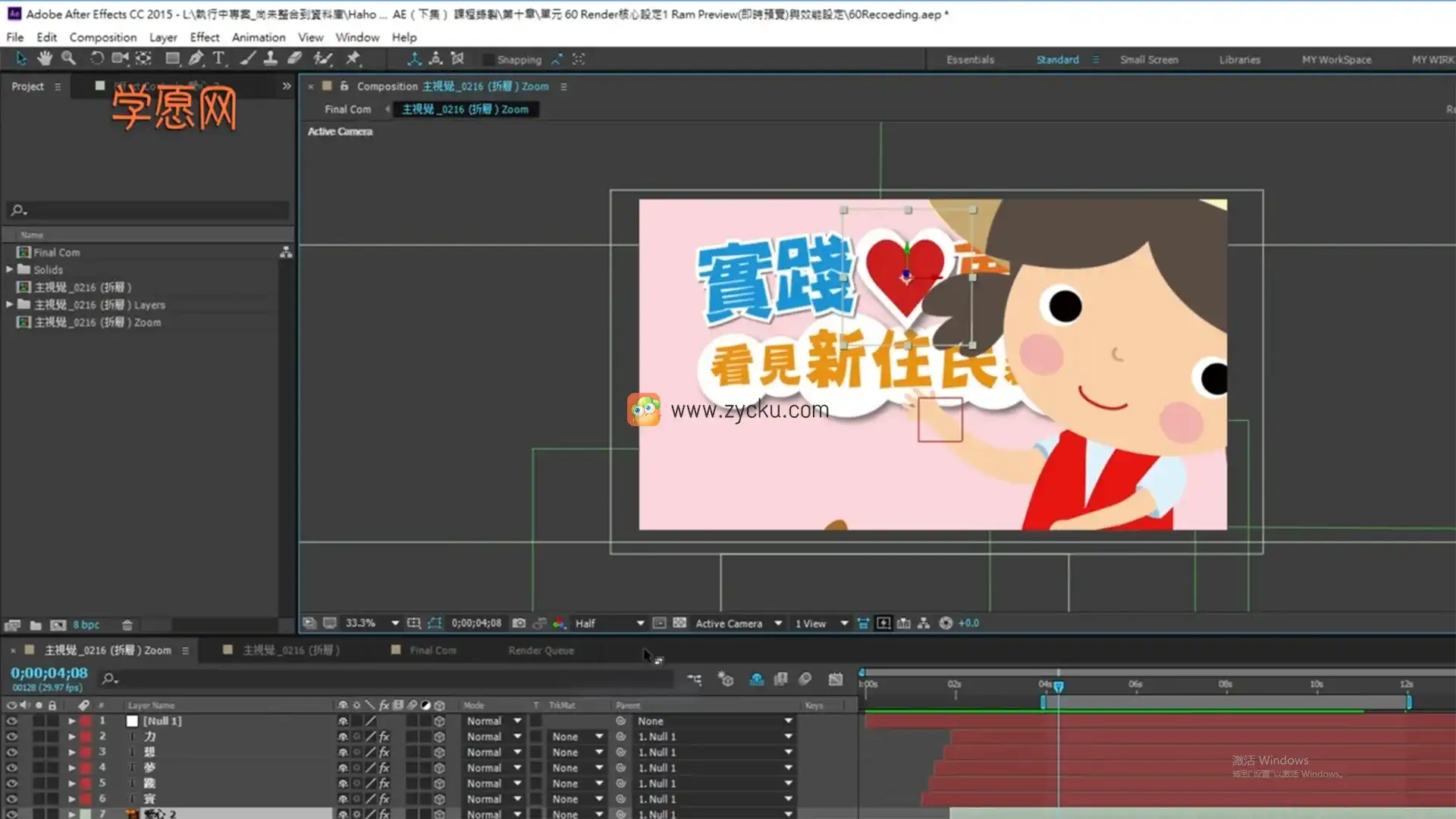Select the Hand tool in the toolbar
This screenshot has width=1456, height=819.
pyautogui.click(x=45, y=58)
